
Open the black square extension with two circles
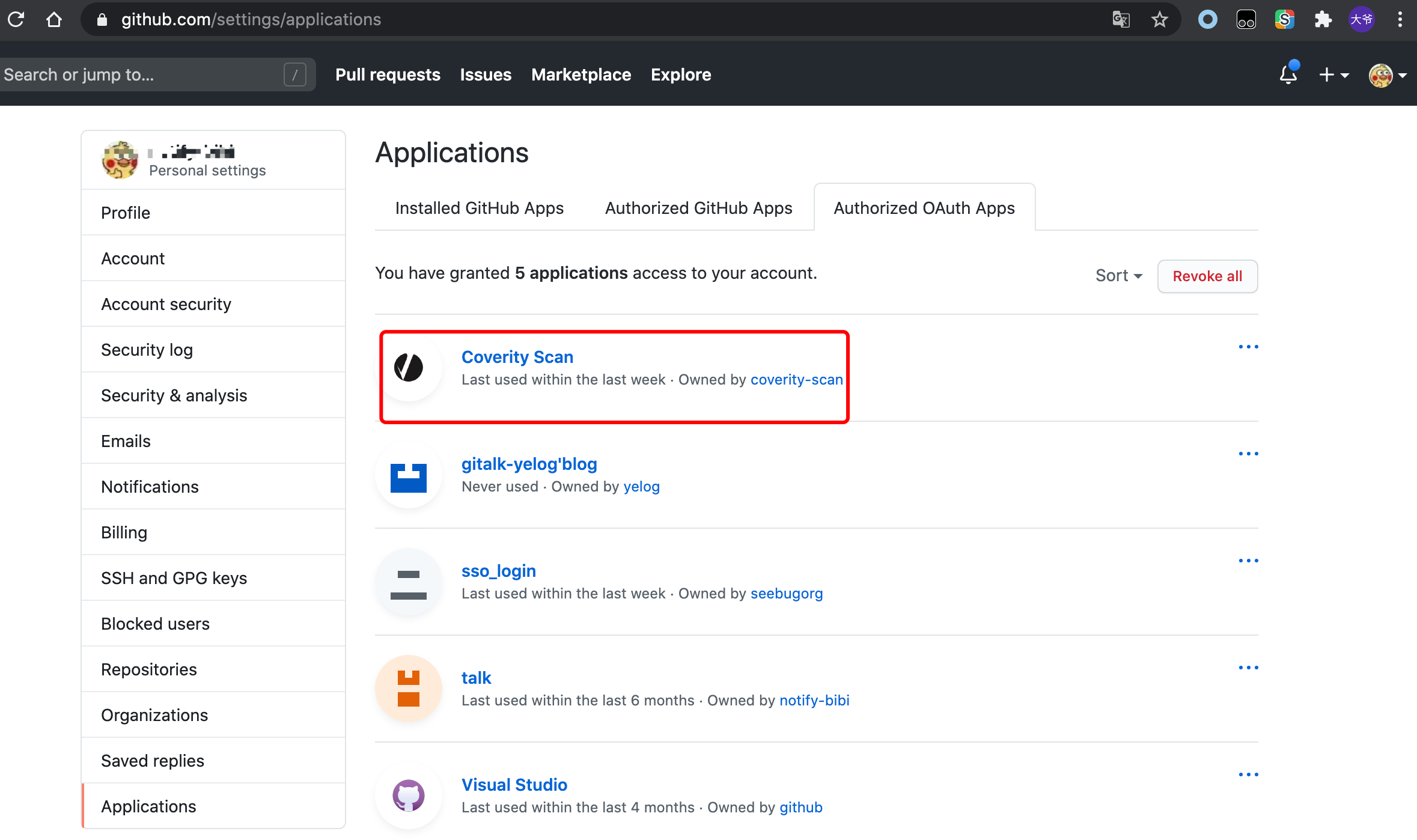point(1246,20)
